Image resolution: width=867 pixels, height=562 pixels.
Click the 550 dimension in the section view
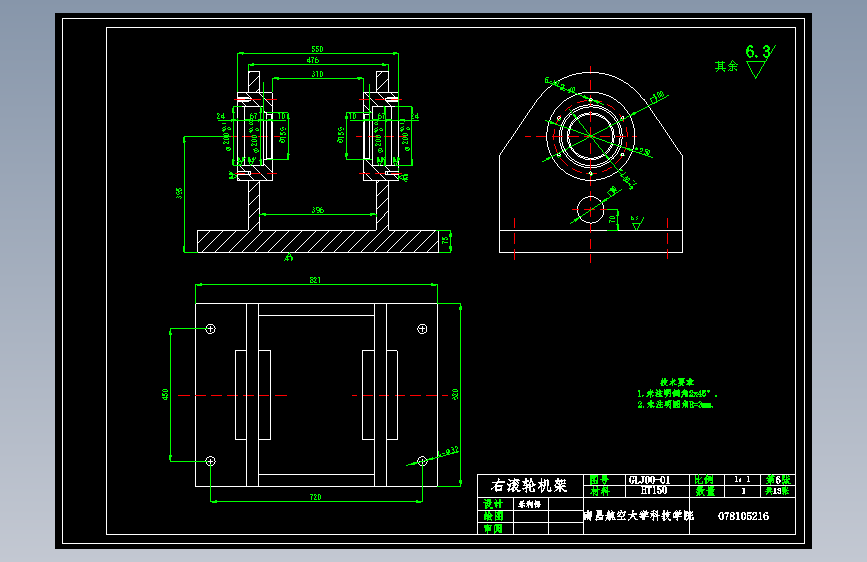coord(317,49)
